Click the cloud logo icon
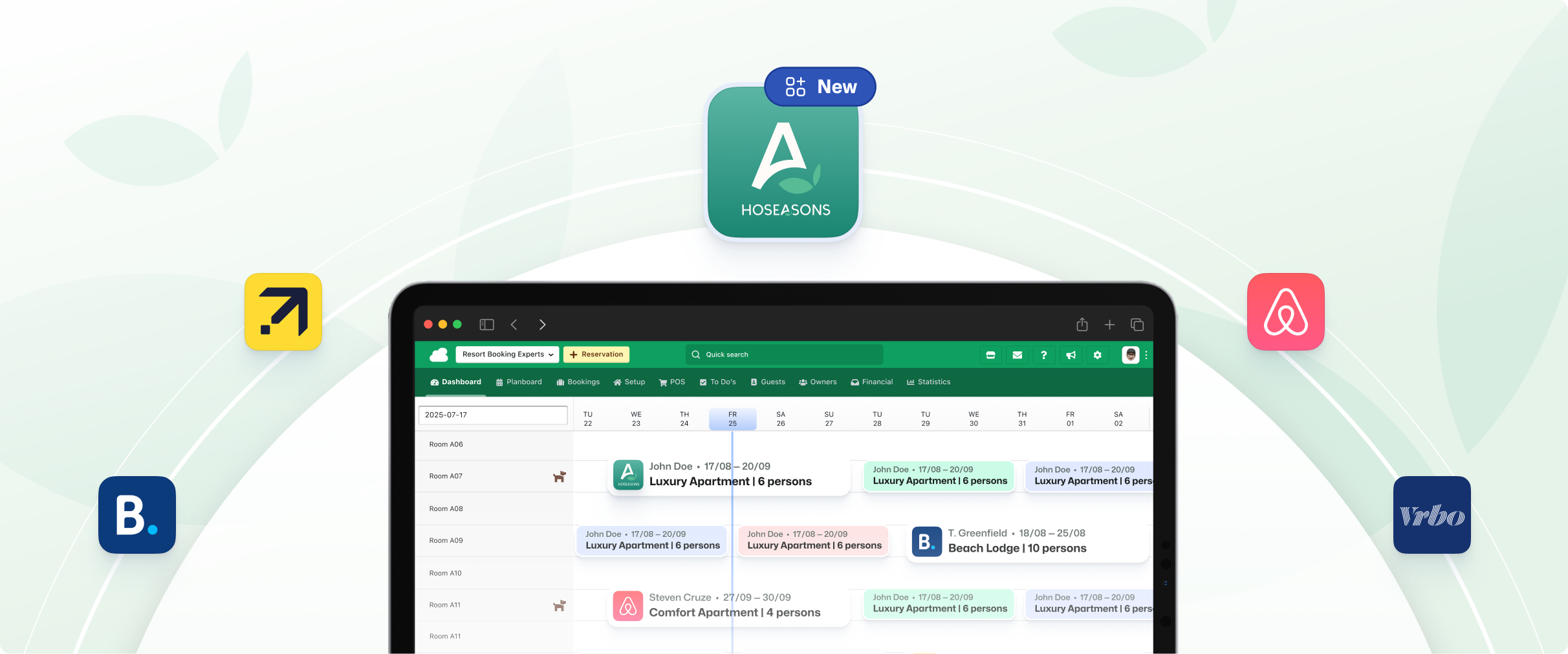The height and width of the screenshot is (654, 1568). 439,354
